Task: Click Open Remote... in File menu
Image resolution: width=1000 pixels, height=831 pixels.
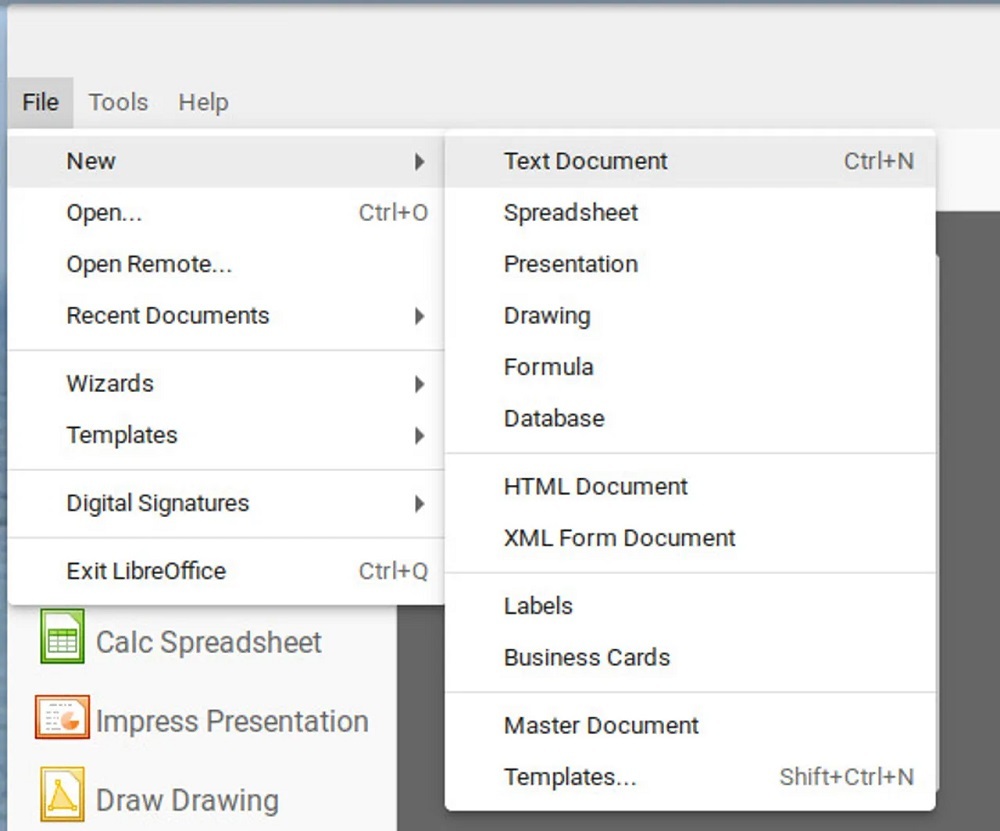Action: pyautogui.click(x=149, y=265)
